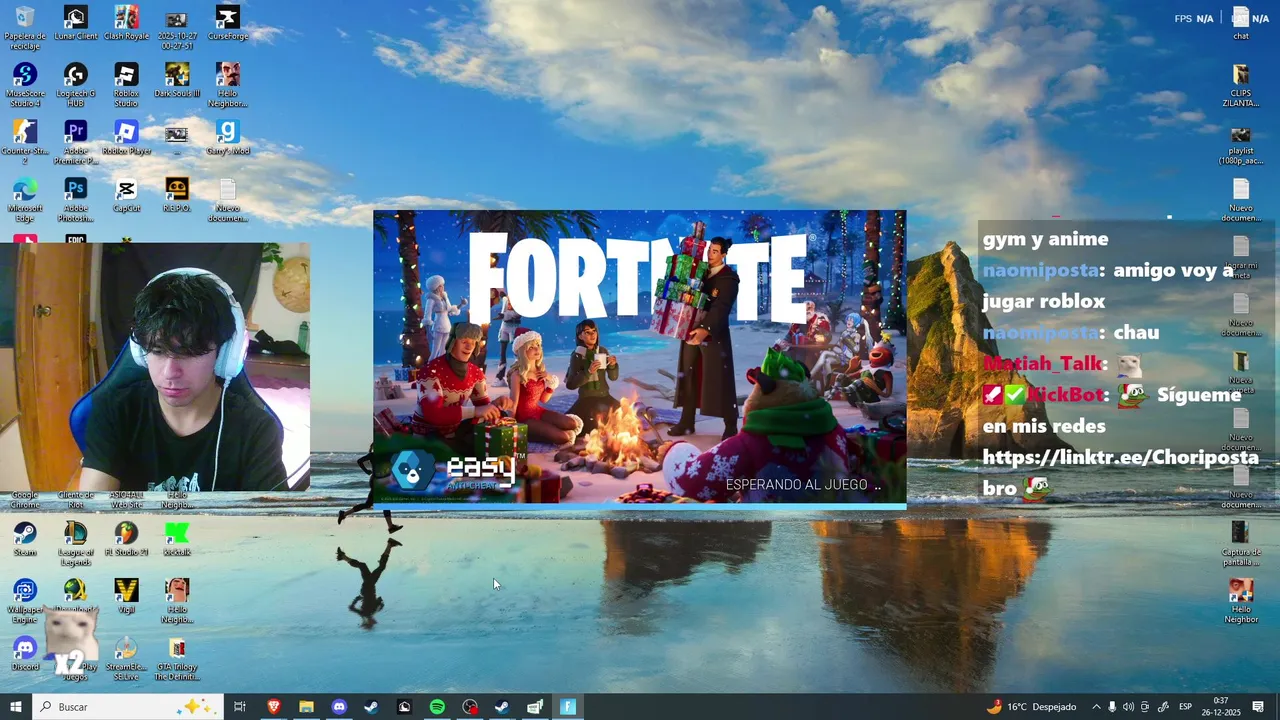Launch the R.E.P.O. game shortcut
Screen dimensions: 1280x720
[x=177, y=195]
